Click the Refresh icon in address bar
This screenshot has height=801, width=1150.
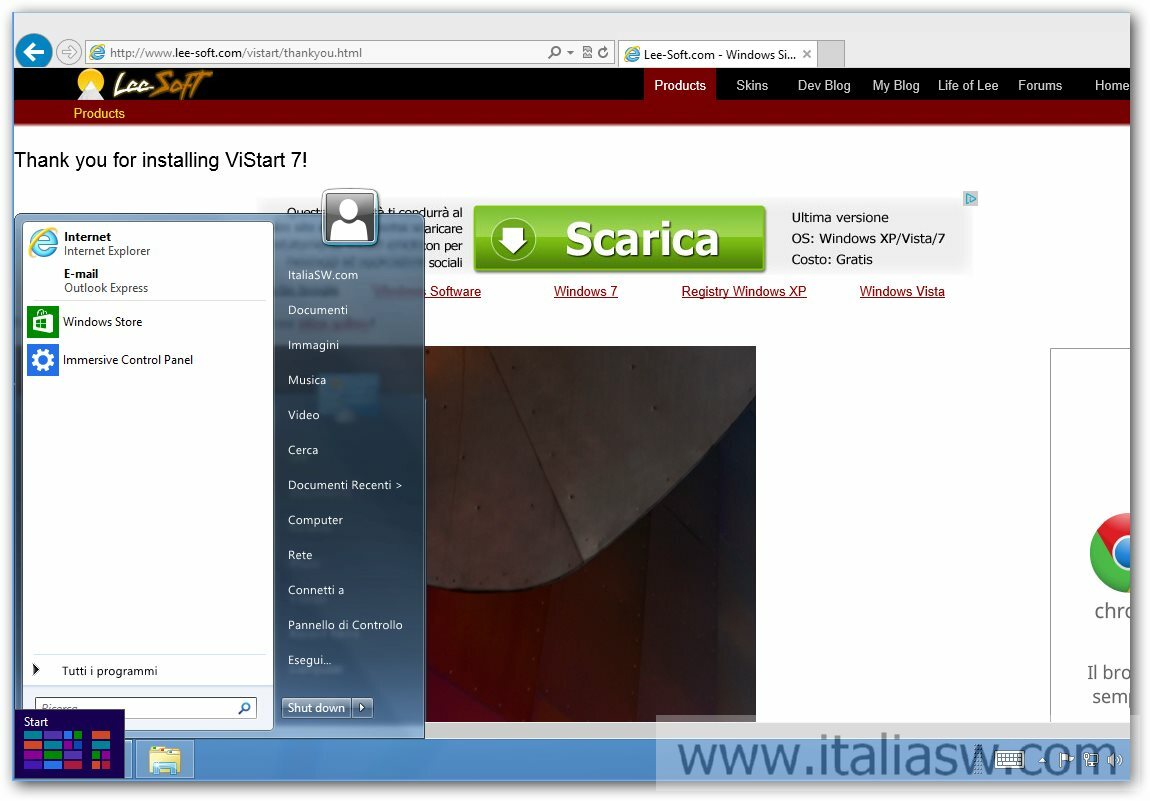[603, 52]
